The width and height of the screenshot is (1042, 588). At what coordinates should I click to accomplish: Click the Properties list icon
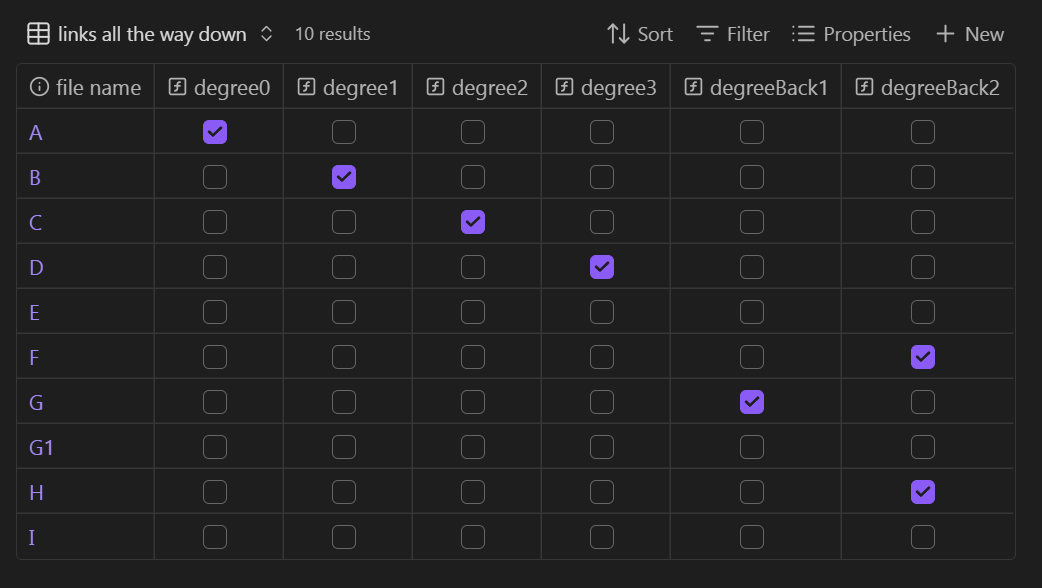pyautogui.click(x=803, y=34)
